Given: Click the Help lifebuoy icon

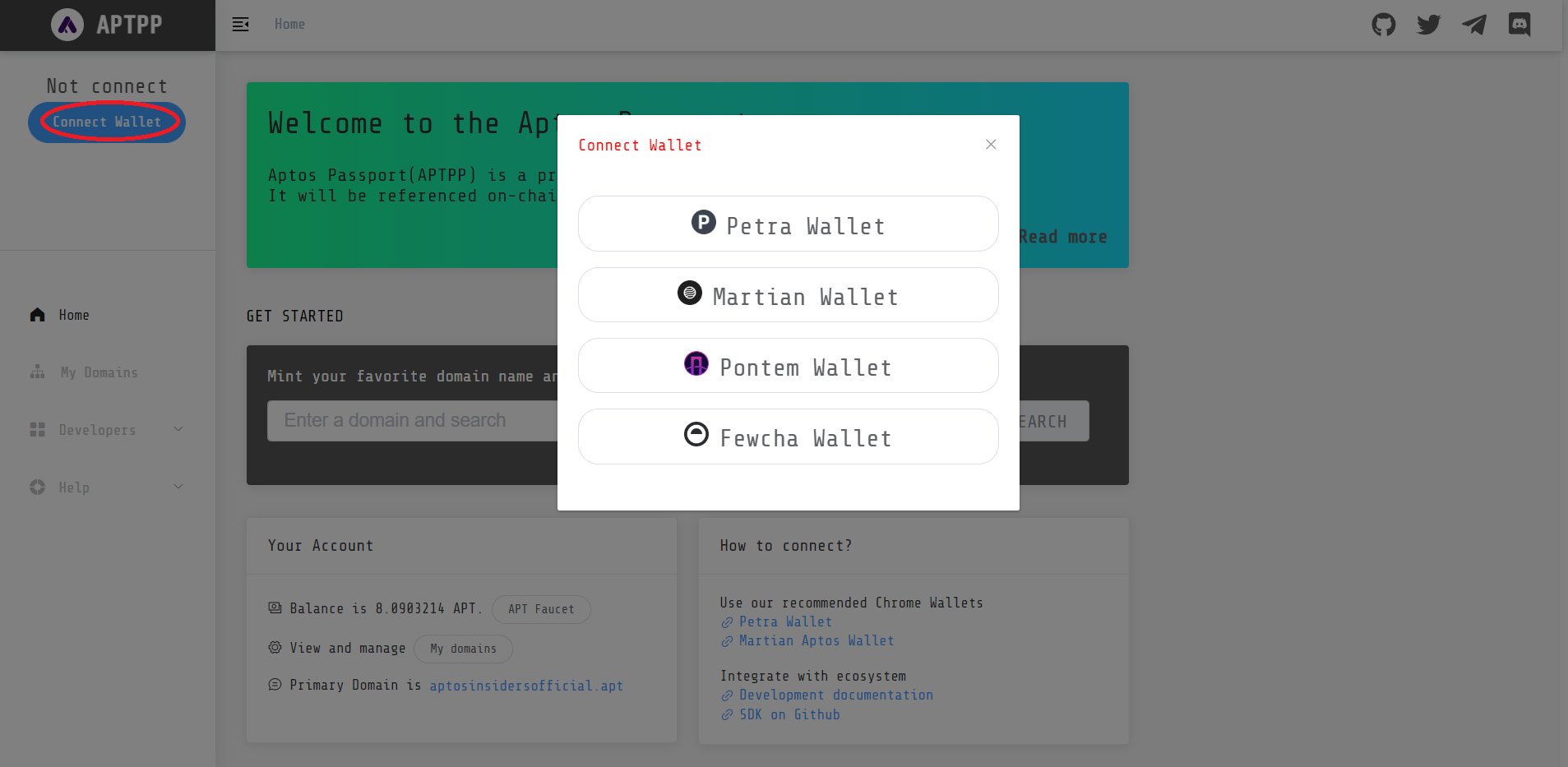Looking at the screenshot, I should (x=38, y=487).
